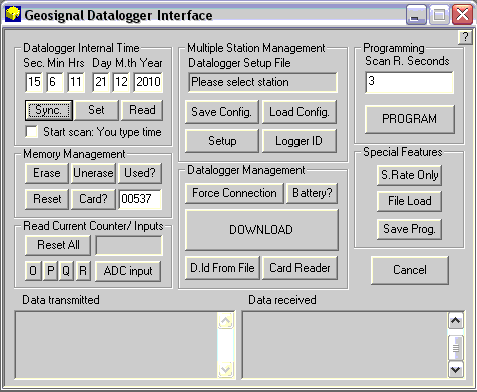Click the Reset memory button
The width and height of the screenshot is (477, 392).
click(47, 199)
